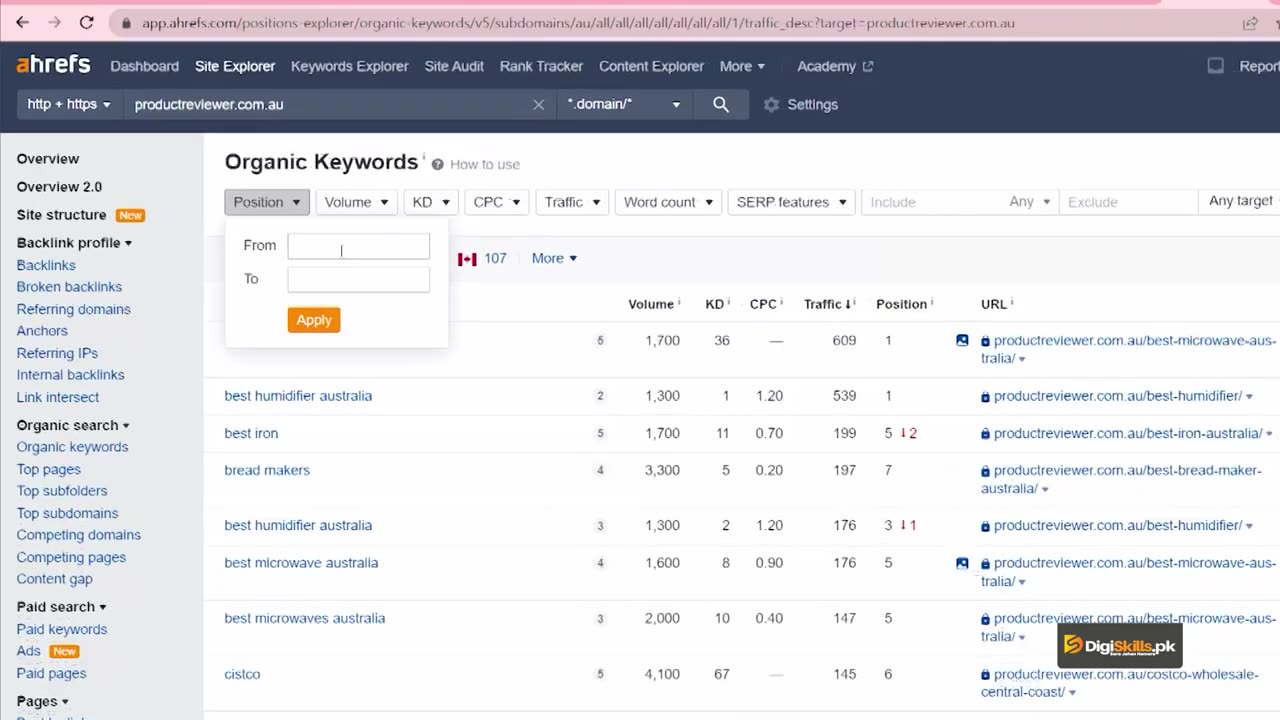This screenshot has width=1280, height=720.
Task: Open the SERP features filter dropdown
Action: click(x=791, y=202)
